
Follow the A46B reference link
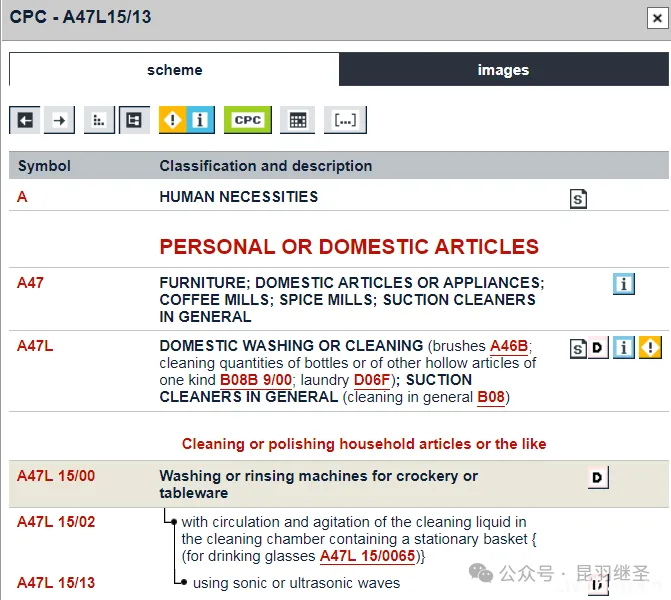509,346
